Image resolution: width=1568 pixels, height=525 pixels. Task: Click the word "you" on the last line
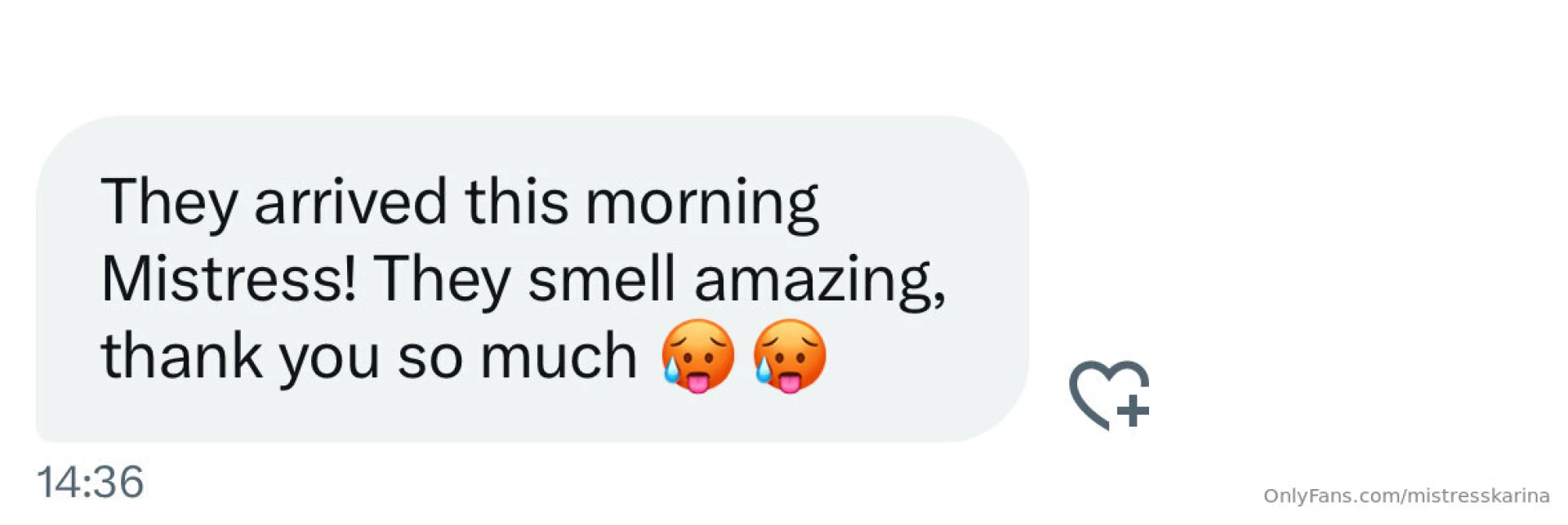click(329, 363)
